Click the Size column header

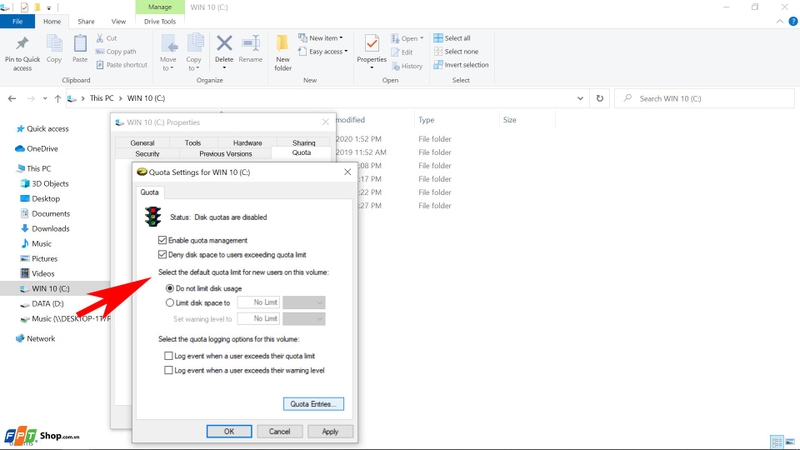[510, 120]
